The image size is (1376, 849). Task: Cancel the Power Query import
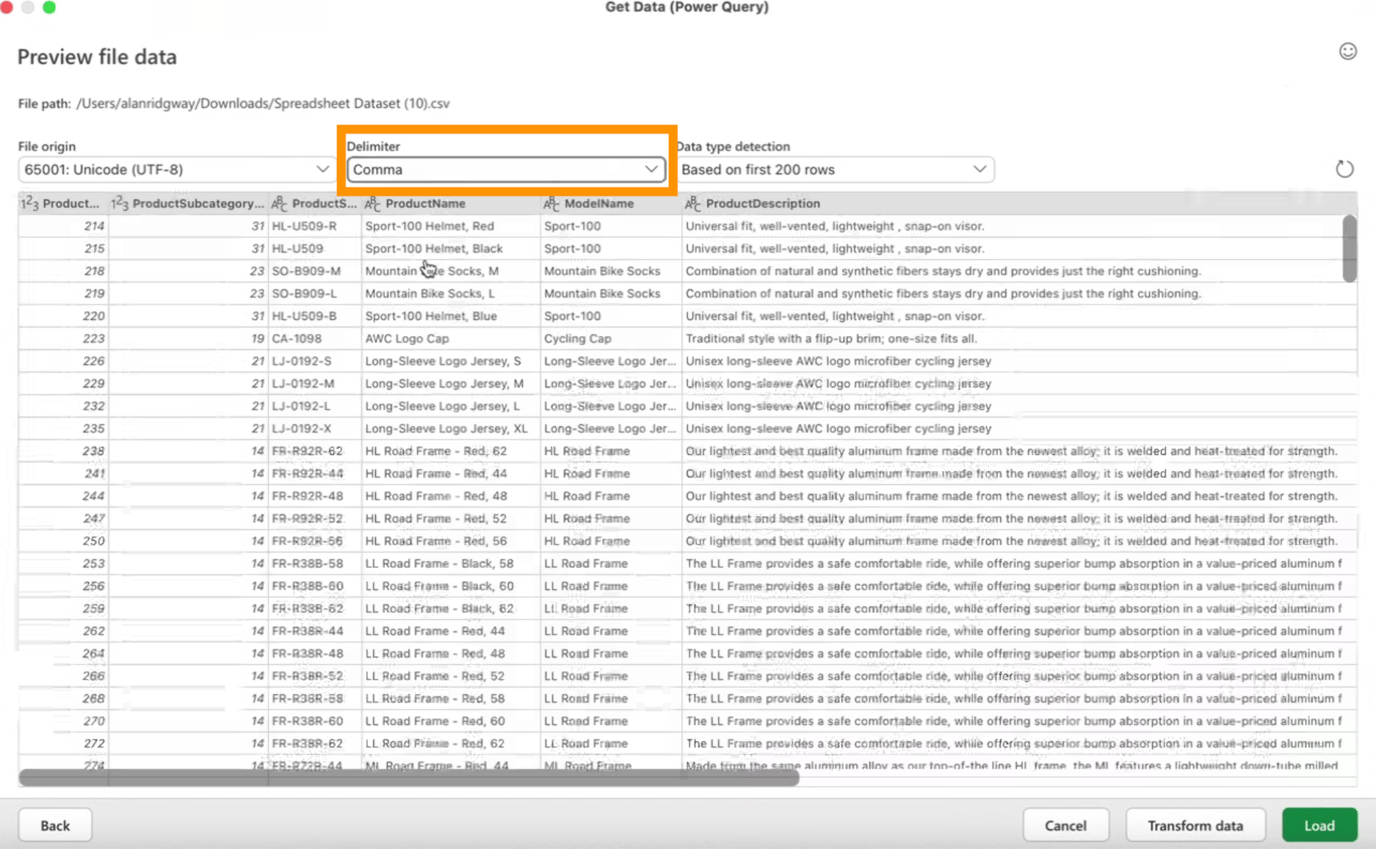pyautogui.click(x=1066, y=825)
